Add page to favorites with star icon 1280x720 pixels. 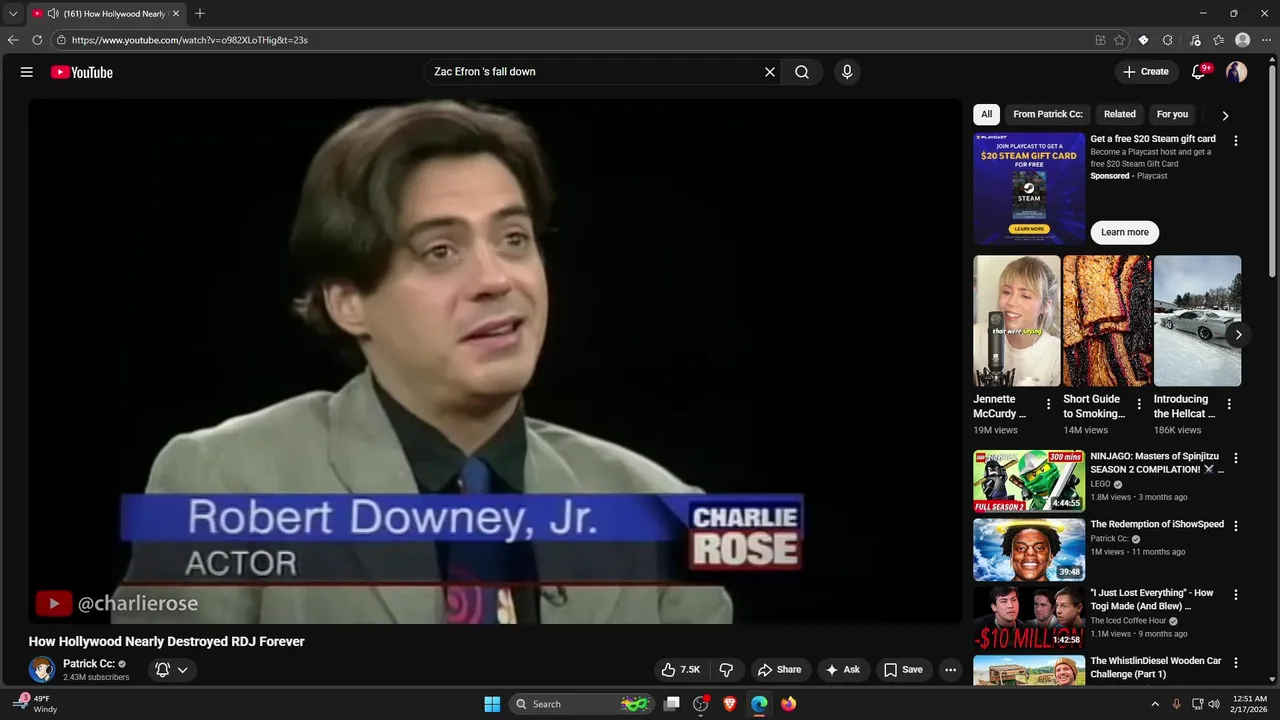pyautogui.click(x=1119, y=40)
